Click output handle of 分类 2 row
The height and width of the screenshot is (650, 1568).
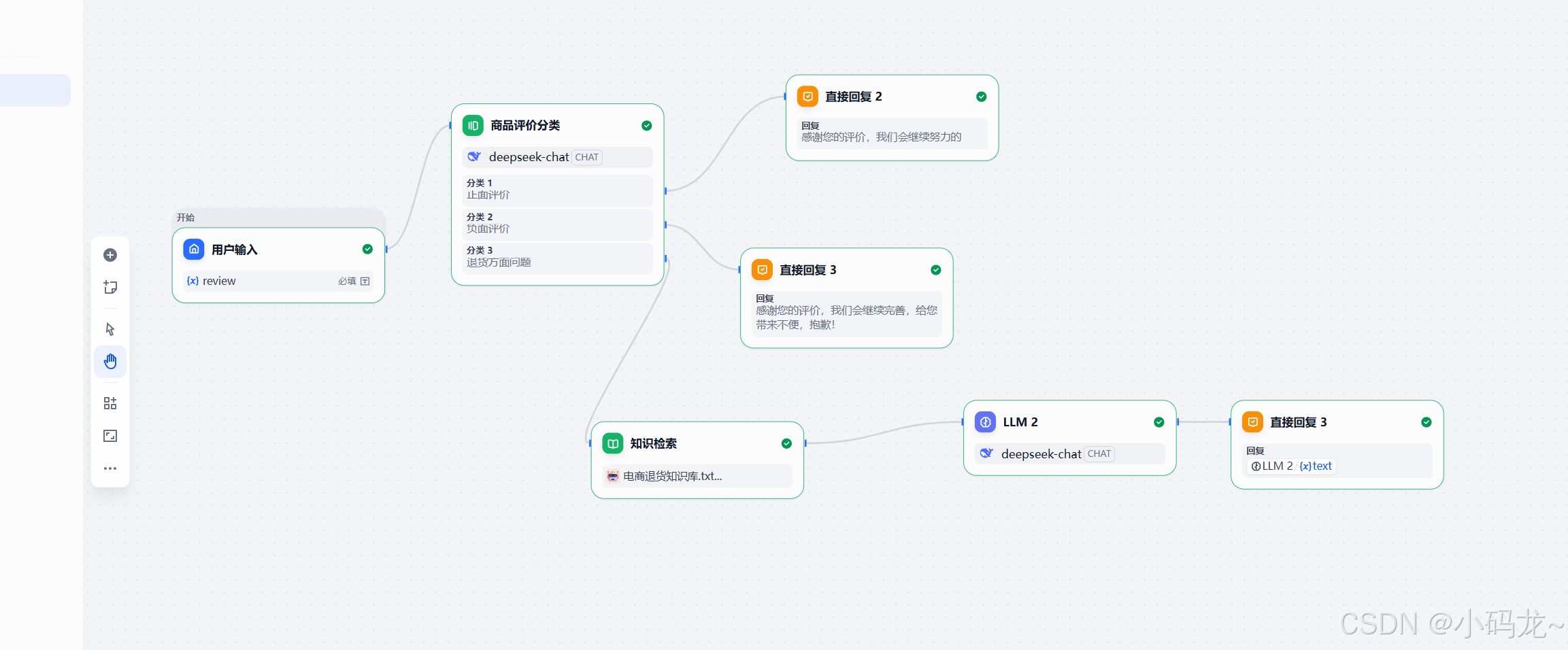[x=665, y=224]
